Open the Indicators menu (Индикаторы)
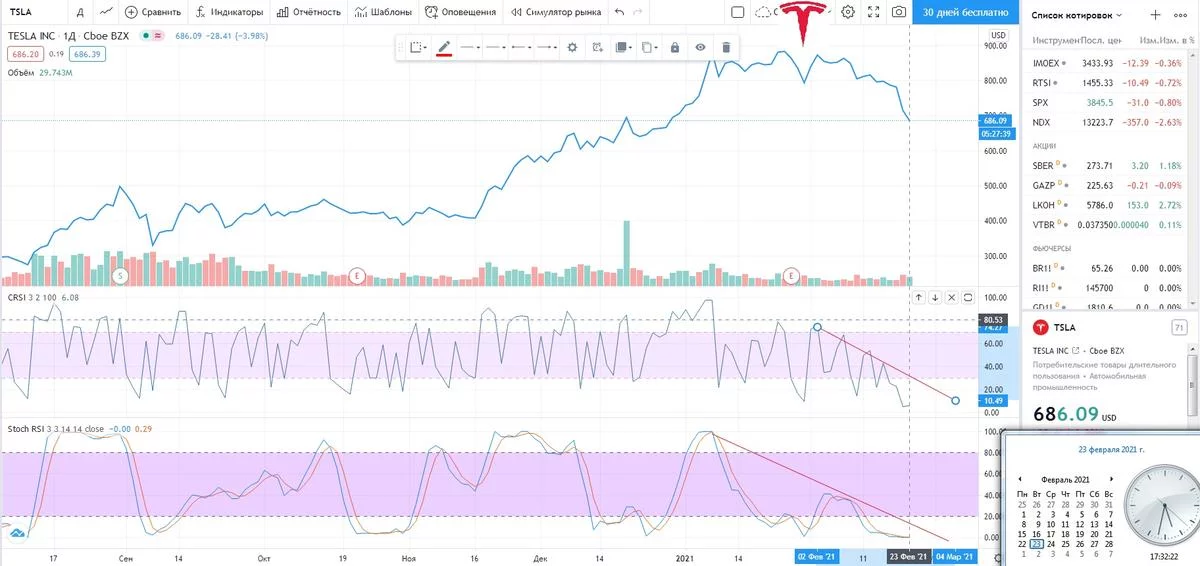The image size is (1200, 566). pyautogui.click(x=229, y=12)
